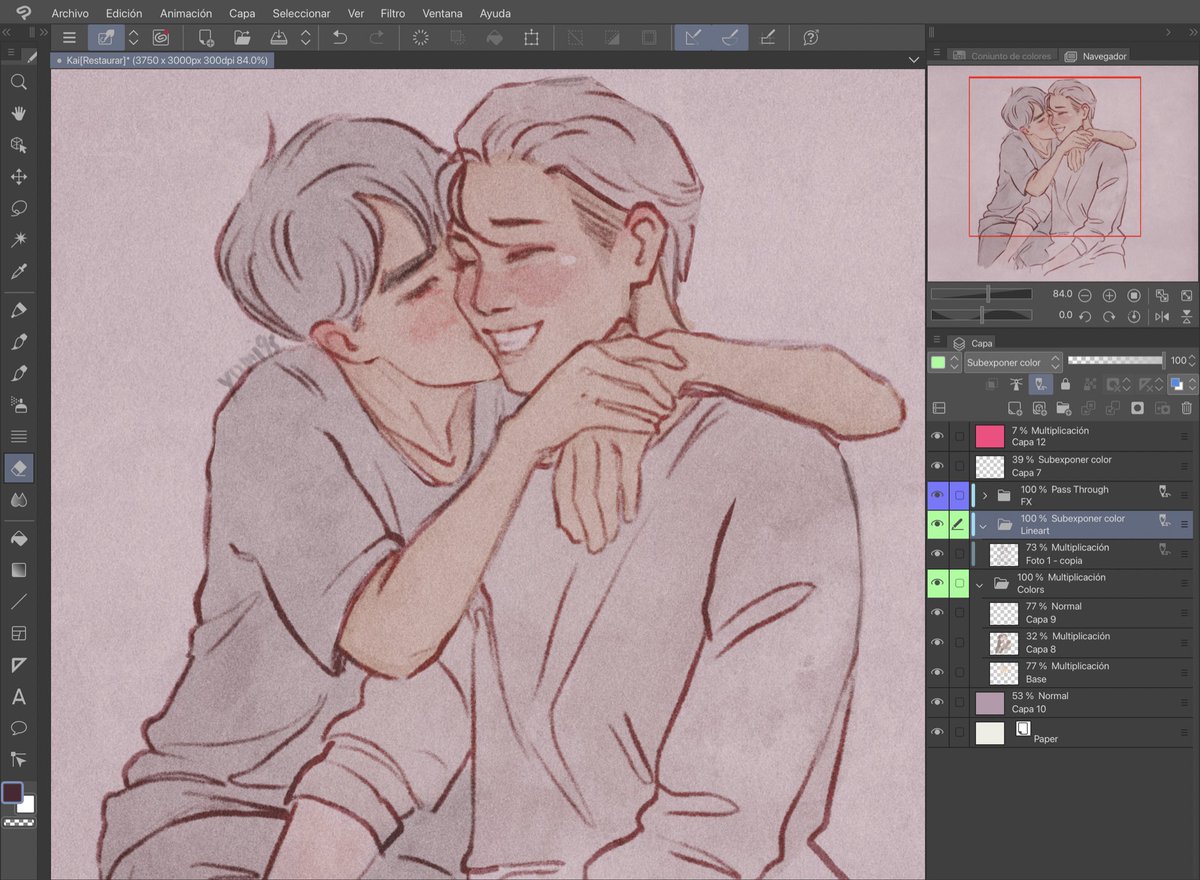The image size is (1200, 880).
Task: Hide the Capa 10 layer
Action: [x=937, y=702]
